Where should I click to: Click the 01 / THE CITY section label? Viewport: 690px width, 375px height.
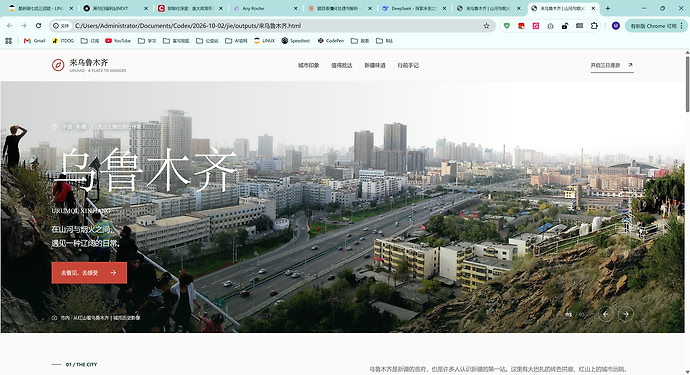pyautogui.click(x=81, y=364)
